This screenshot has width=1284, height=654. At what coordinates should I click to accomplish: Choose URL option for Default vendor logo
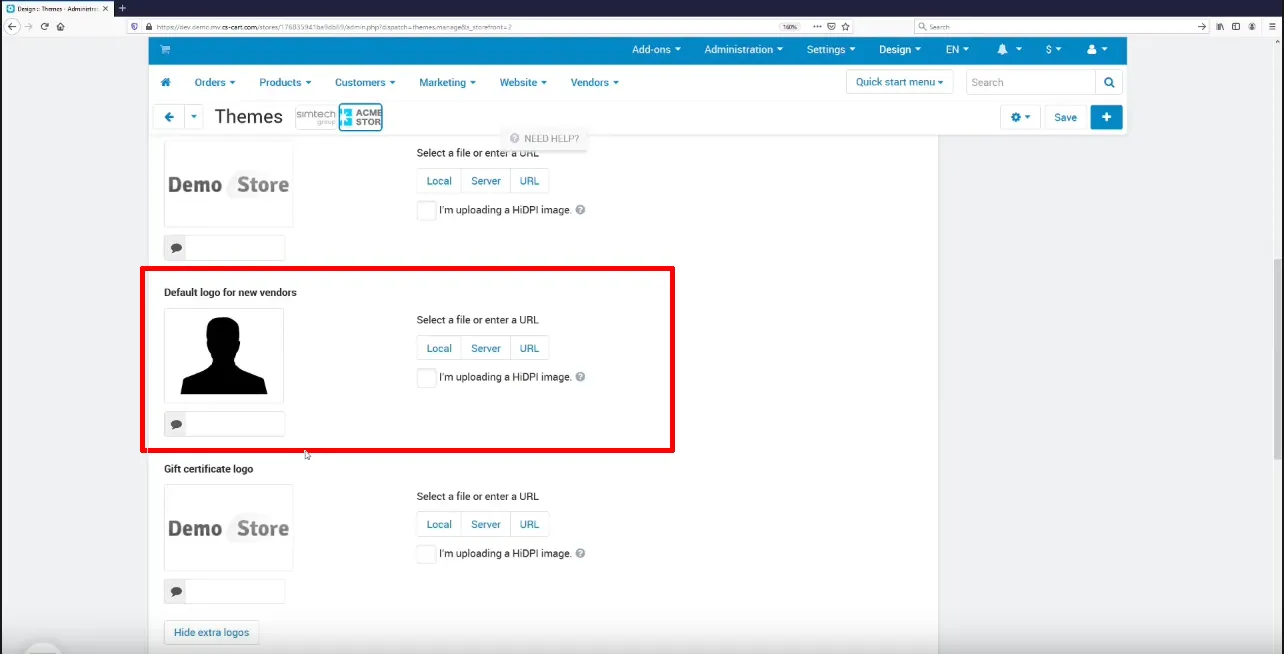pyautogui.click(x=530, y=349)
